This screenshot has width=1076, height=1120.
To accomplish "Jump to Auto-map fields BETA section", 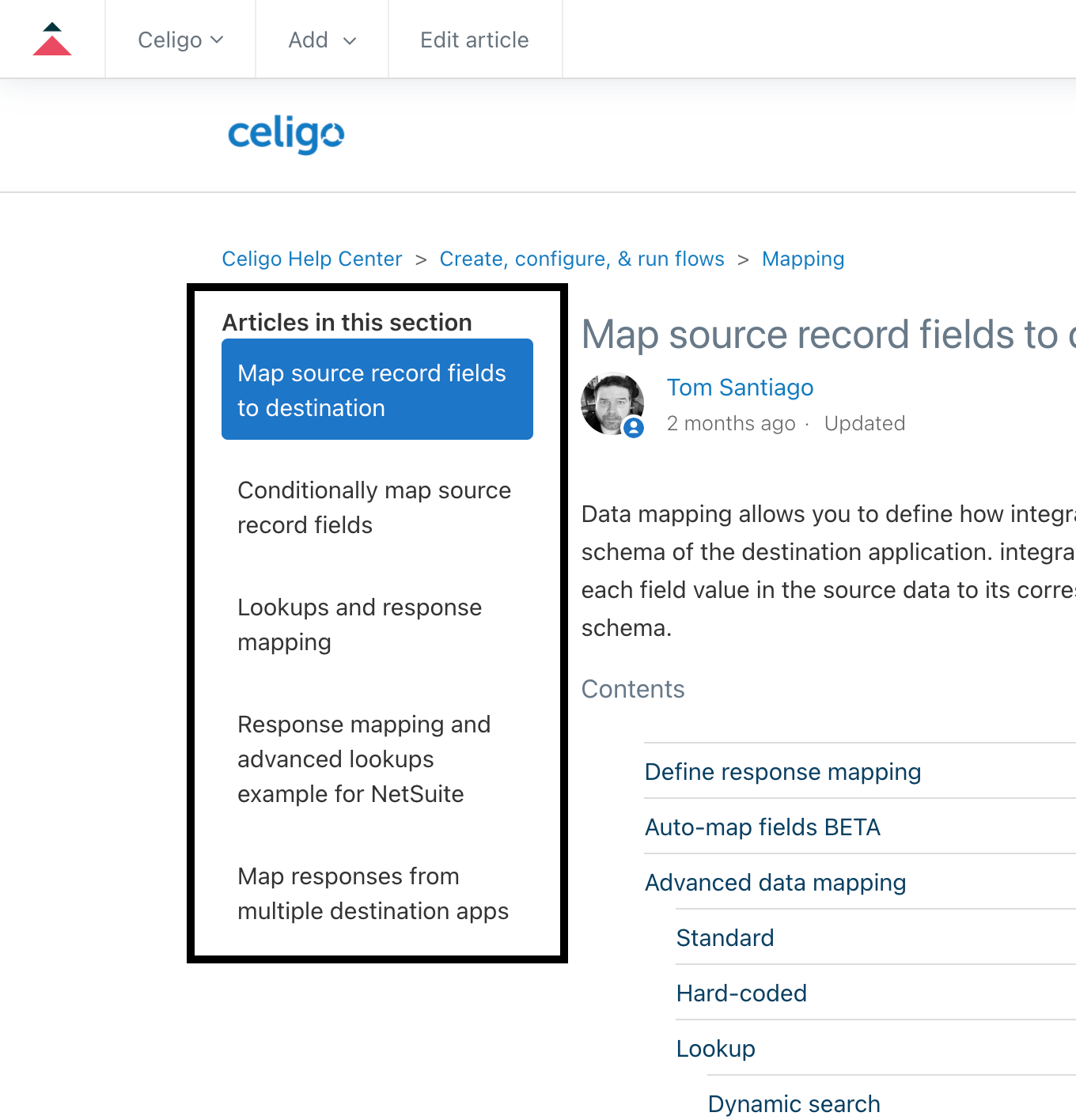I will click(762, 827).
